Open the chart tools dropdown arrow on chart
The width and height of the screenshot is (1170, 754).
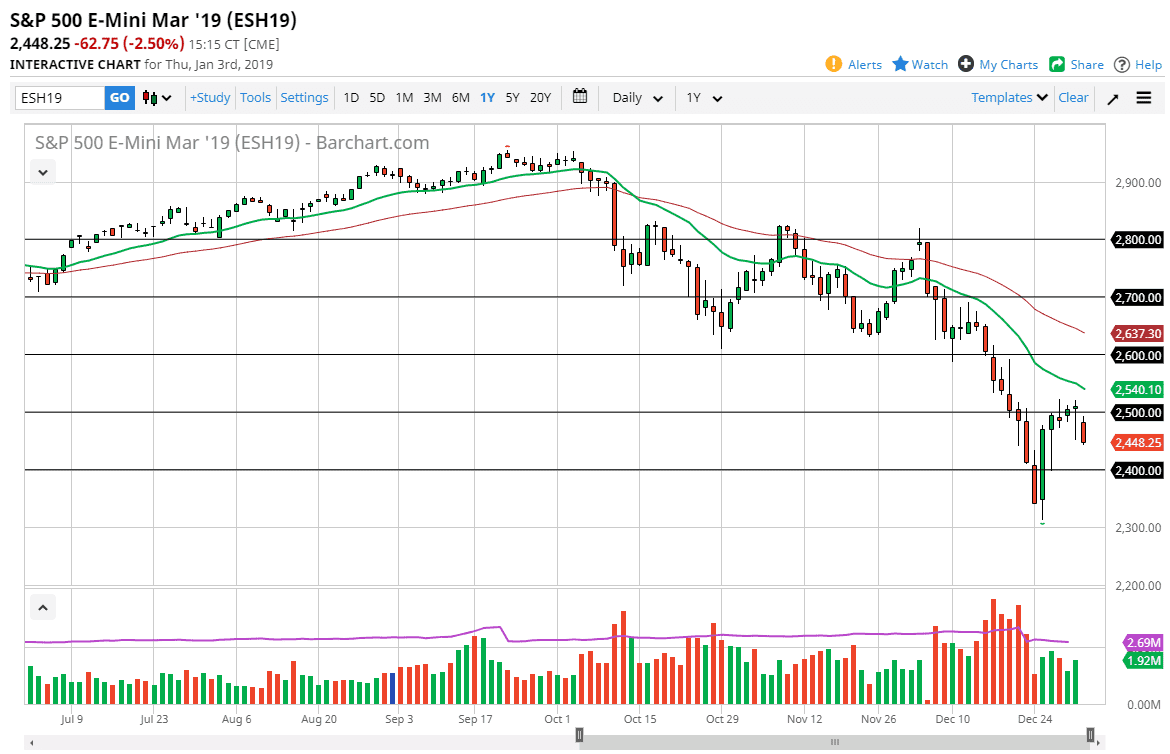click(x=42, y=171)
